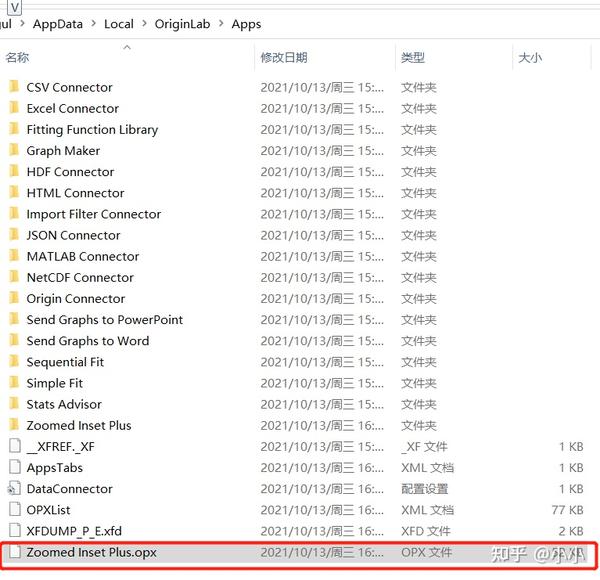Click the XFDUMP_P_E.xfd file icon
Viewport: 600px width, 580px height.
(15, 531)
